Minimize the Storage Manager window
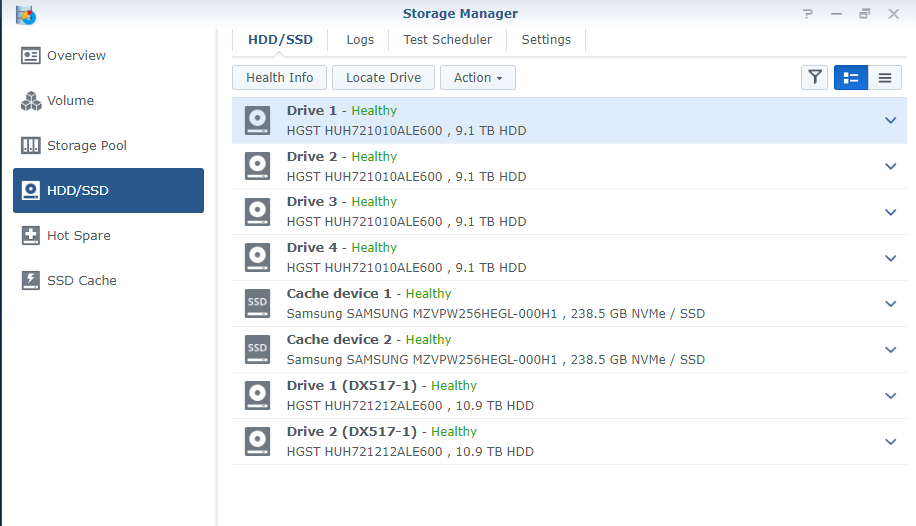 [837, 13]
